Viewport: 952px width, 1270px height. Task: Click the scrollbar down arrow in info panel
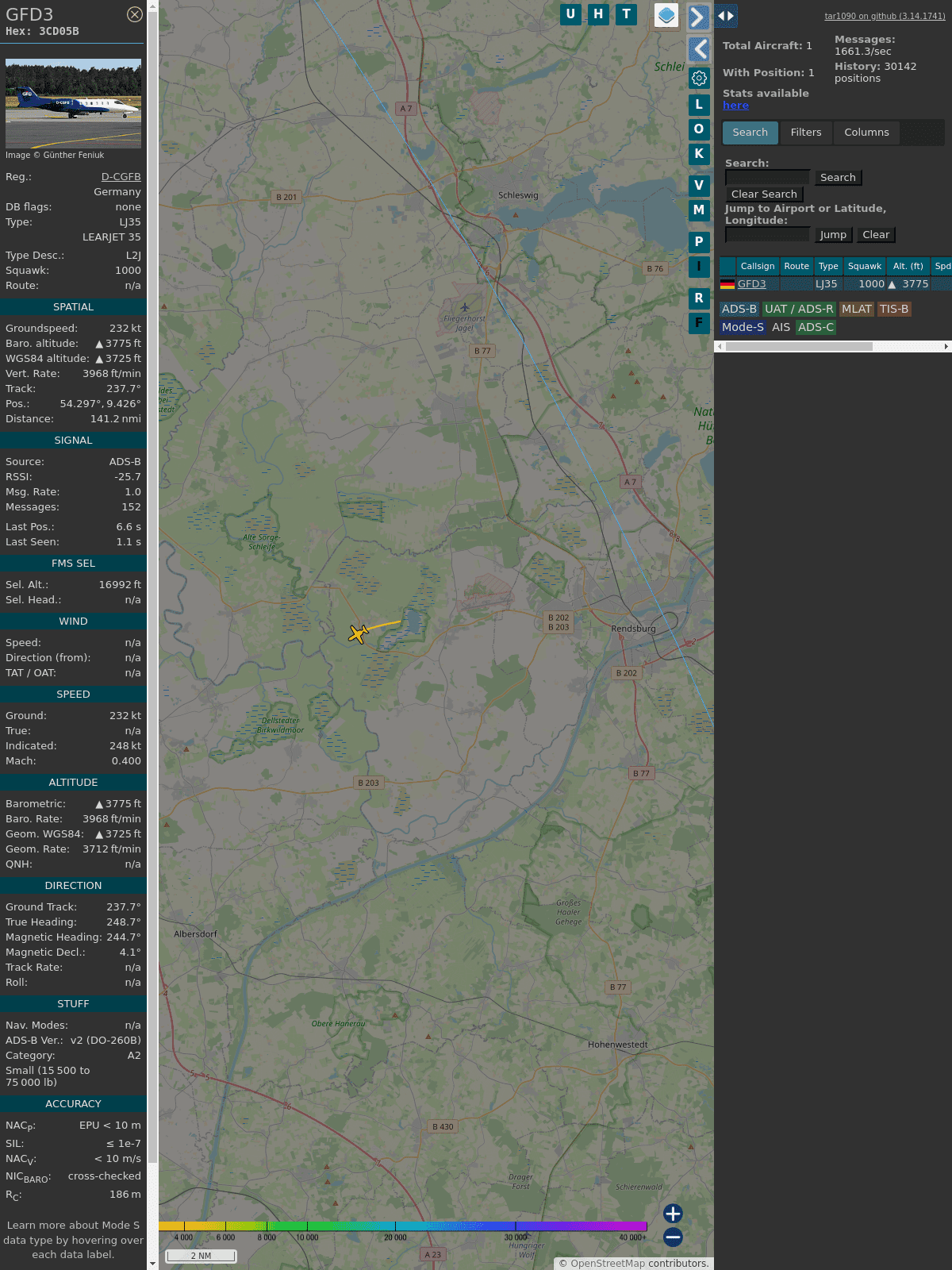152,1264
